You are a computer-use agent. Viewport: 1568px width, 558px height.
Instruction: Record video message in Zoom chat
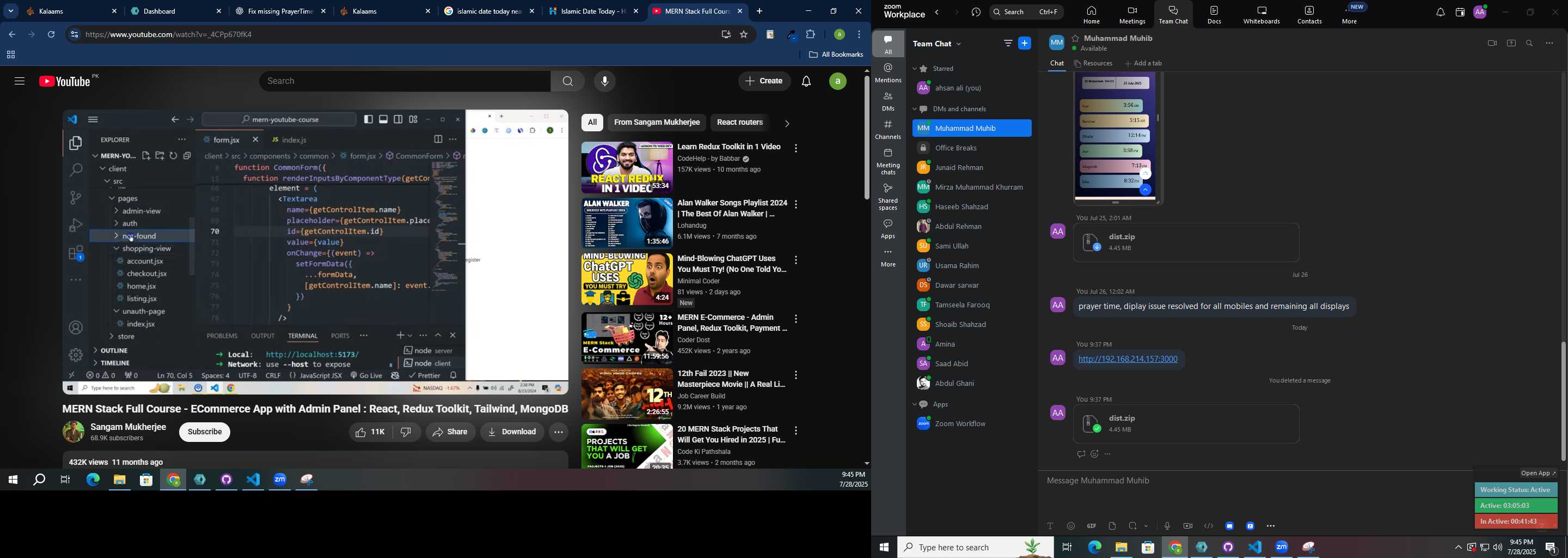coord(1187,526)
